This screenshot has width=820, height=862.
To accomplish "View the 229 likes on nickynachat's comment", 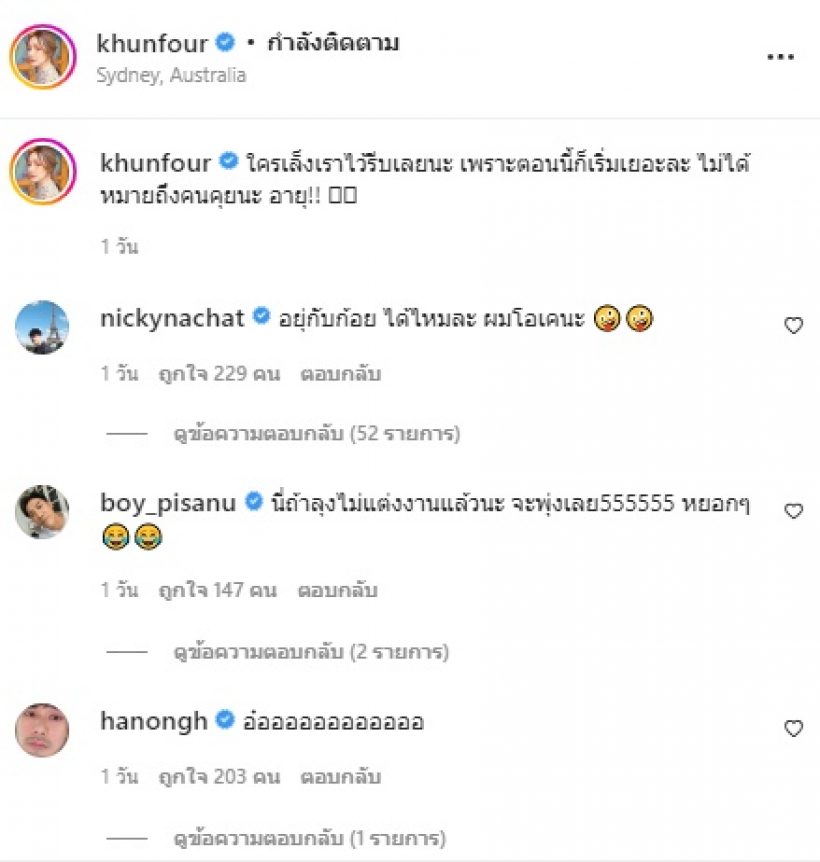I will 219,374.
